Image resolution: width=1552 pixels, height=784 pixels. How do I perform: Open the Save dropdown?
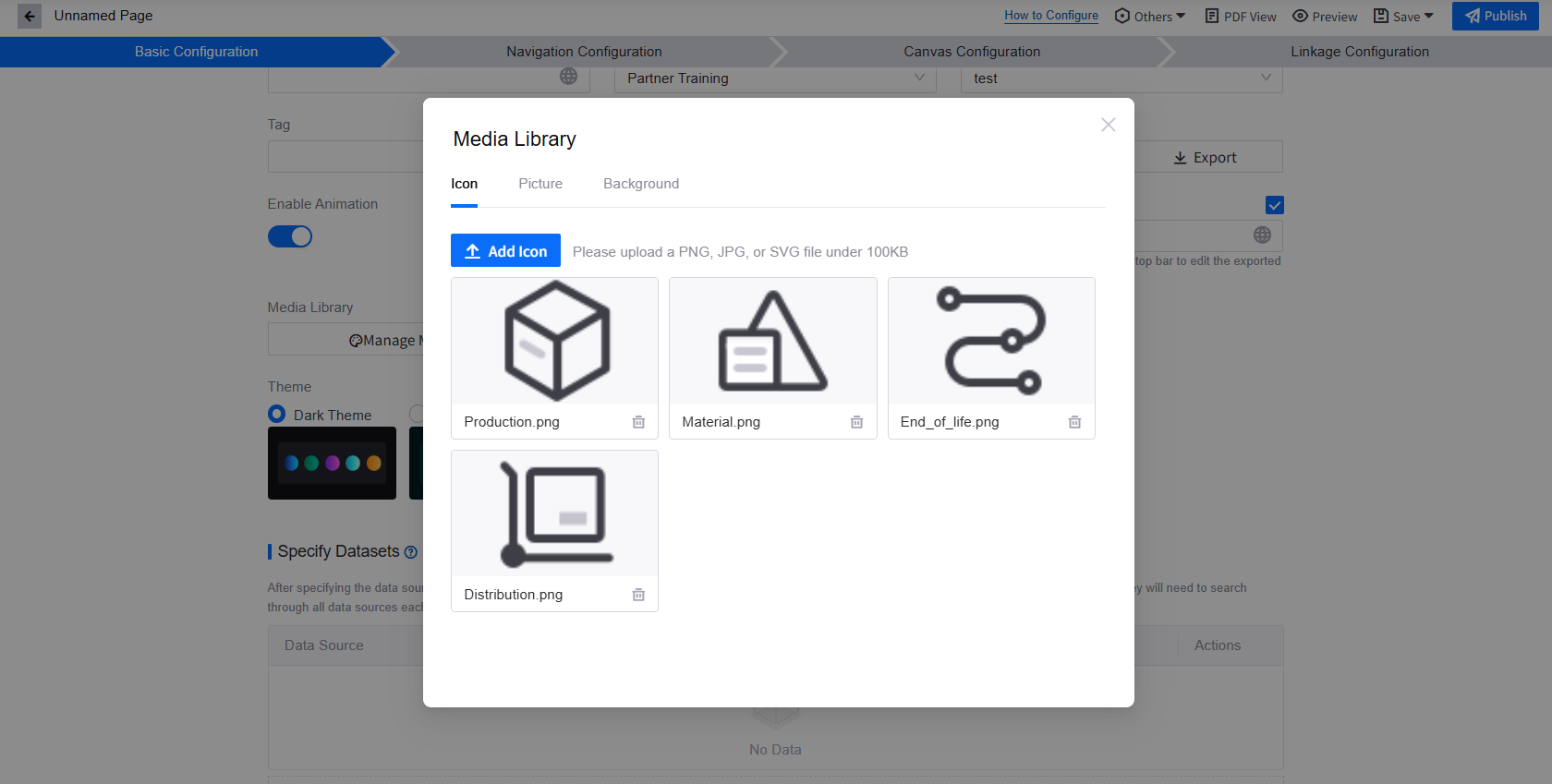[1403, 16]
